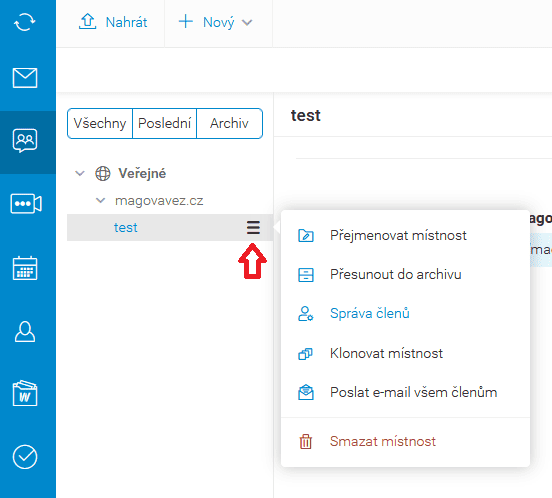Viewport: 552px width, 498px height.
Task: Switch to the Archiv tab
Action: 230,124
